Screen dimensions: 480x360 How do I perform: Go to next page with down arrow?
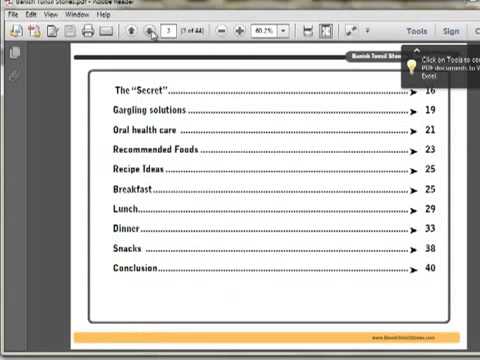click(149, 31)
